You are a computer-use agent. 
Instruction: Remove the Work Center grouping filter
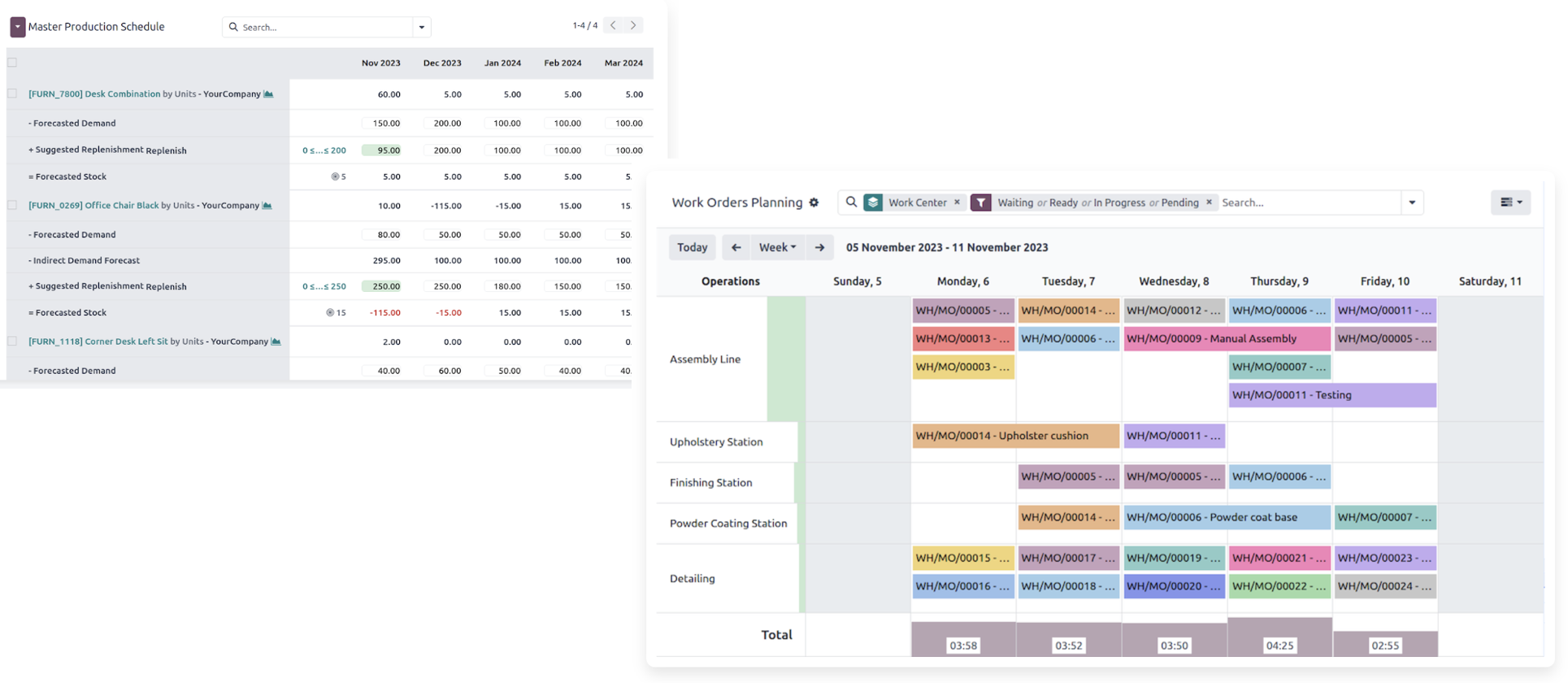click(957, 202)
